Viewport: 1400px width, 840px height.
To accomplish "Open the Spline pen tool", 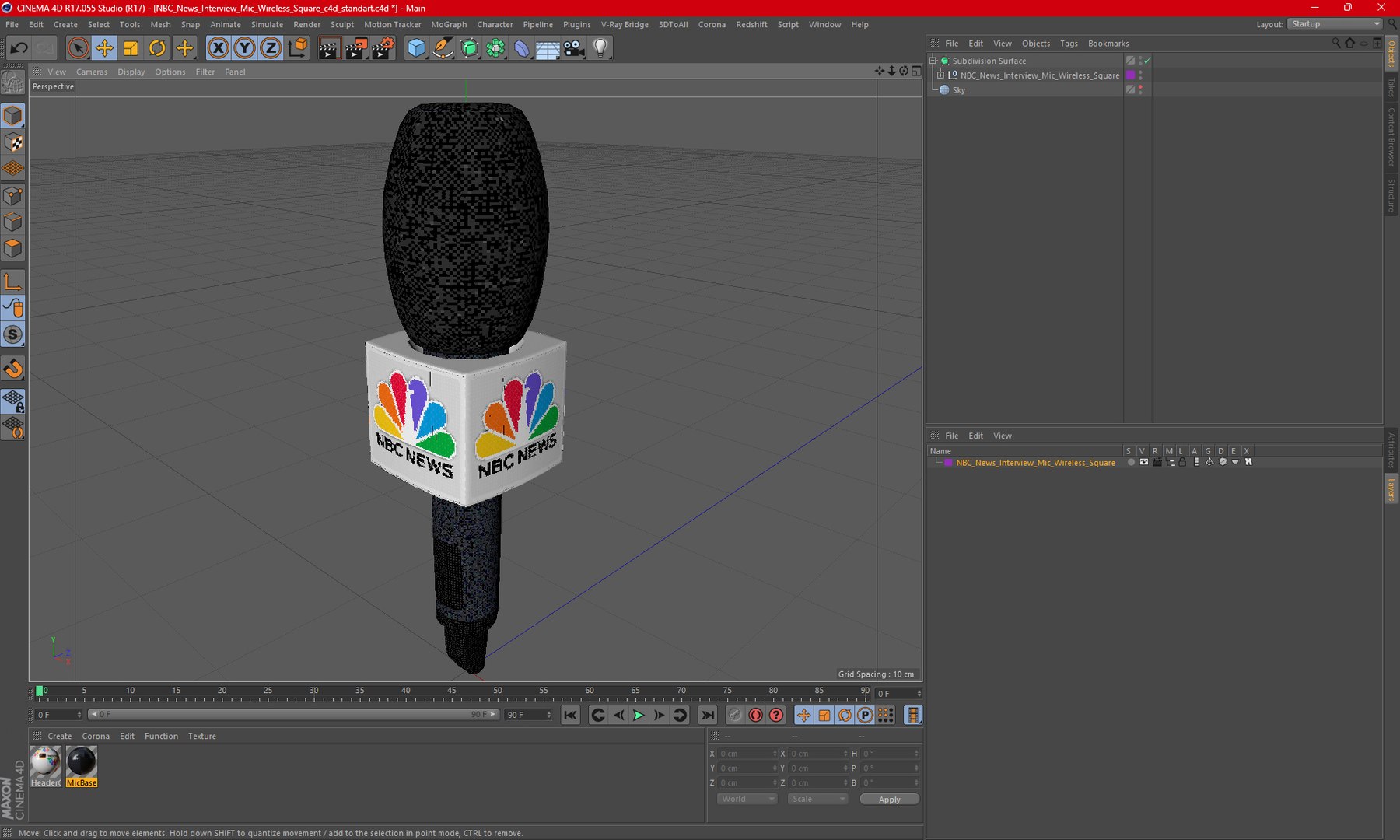I will [x=443, y=48].
